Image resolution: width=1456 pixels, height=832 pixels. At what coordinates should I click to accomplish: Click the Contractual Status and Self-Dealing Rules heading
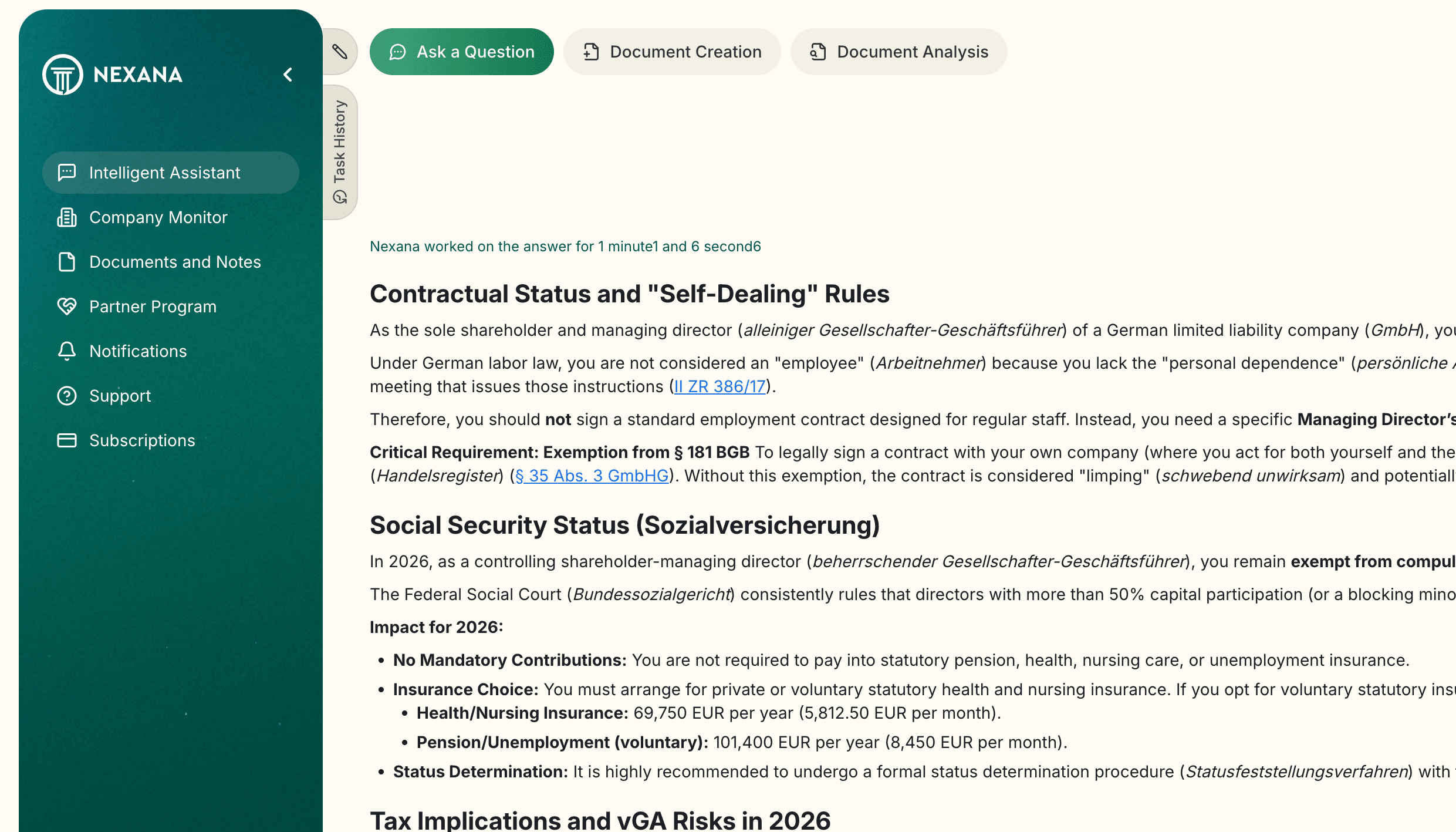[629, 294]
